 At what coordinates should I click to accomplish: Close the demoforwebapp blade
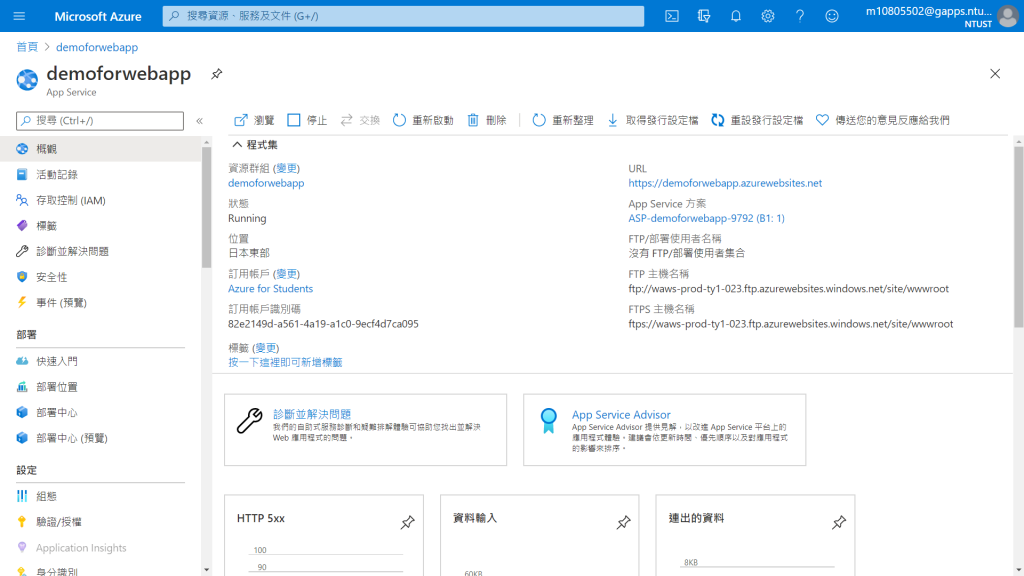[x=995, y=74]
